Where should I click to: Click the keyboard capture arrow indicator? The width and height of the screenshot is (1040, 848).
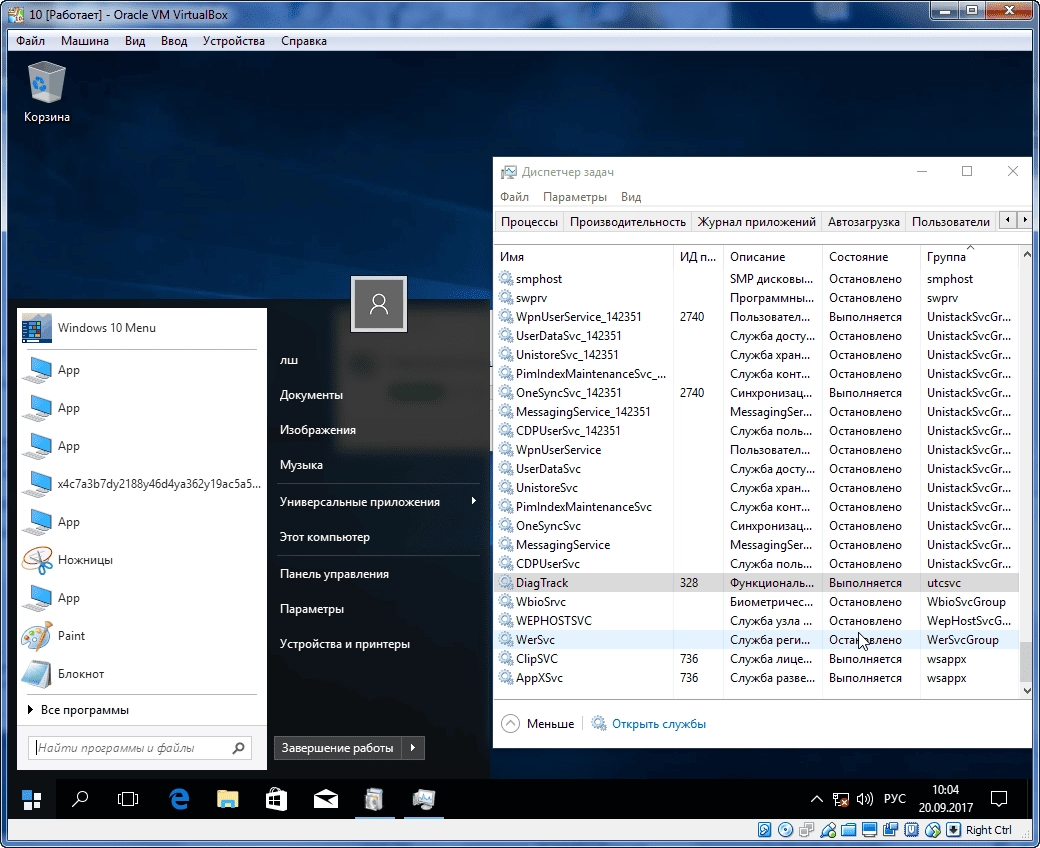[953, 829]
